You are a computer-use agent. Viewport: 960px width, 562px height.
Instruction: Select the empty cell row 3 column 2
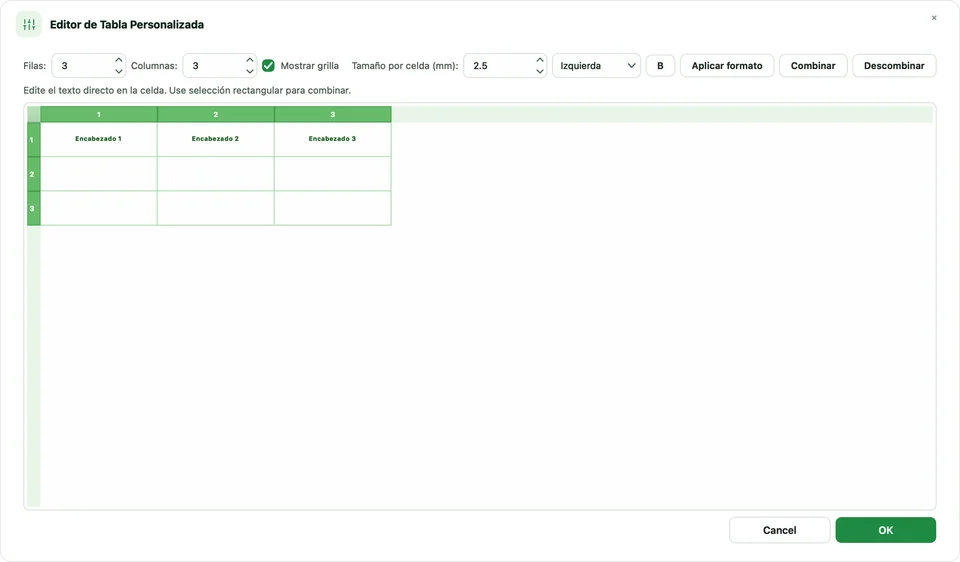(216, 208)
